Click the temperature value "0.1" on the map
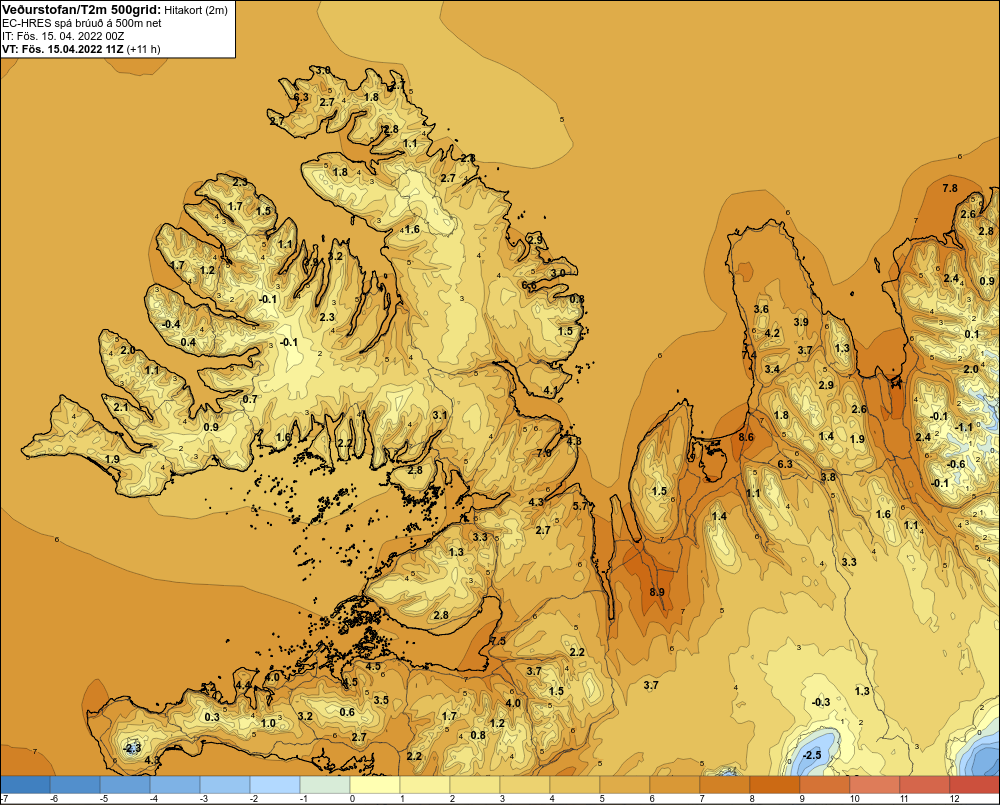 tap(972, 334)
